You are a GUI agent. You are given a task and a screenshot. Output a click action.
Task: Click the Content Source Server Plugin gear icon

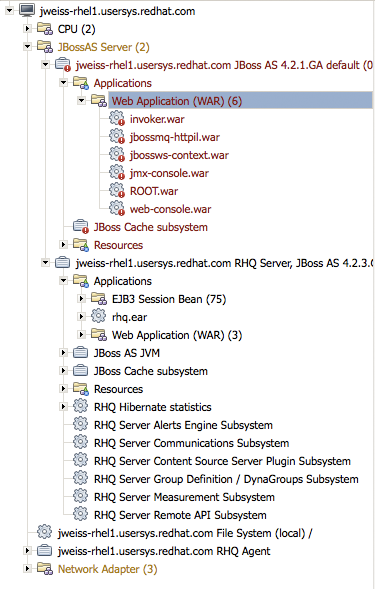click(x=80, y=461)
